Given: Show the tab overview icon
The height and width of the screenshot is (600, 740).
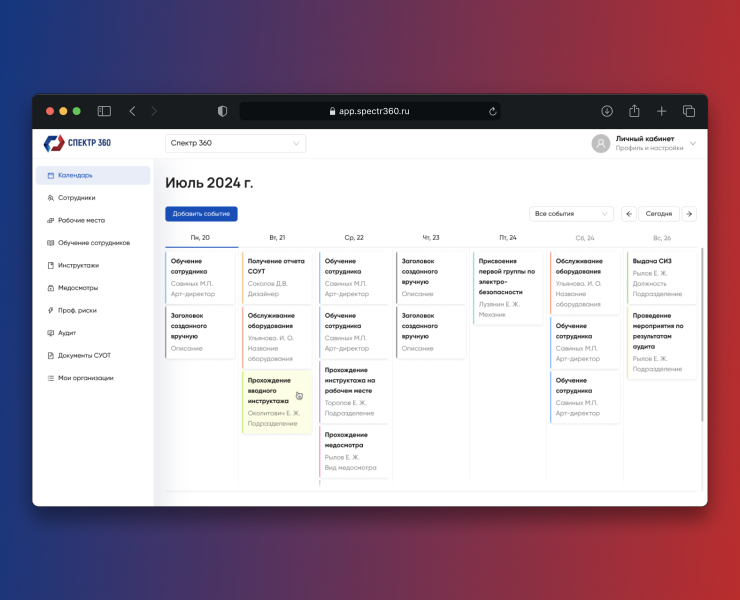Looking at the screenshot, I should coord(689,111).
